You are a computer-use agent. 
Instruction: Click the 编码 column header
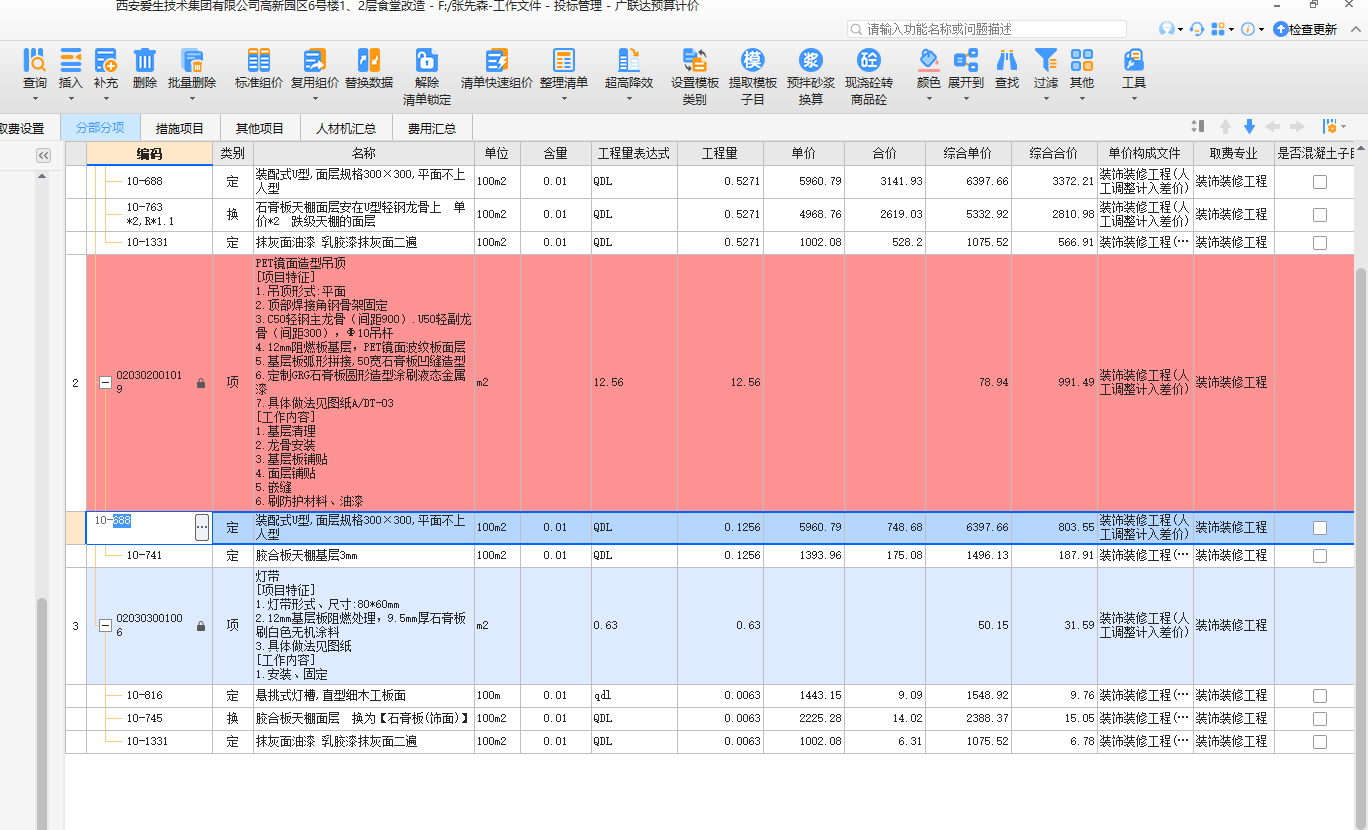point(149,153)
